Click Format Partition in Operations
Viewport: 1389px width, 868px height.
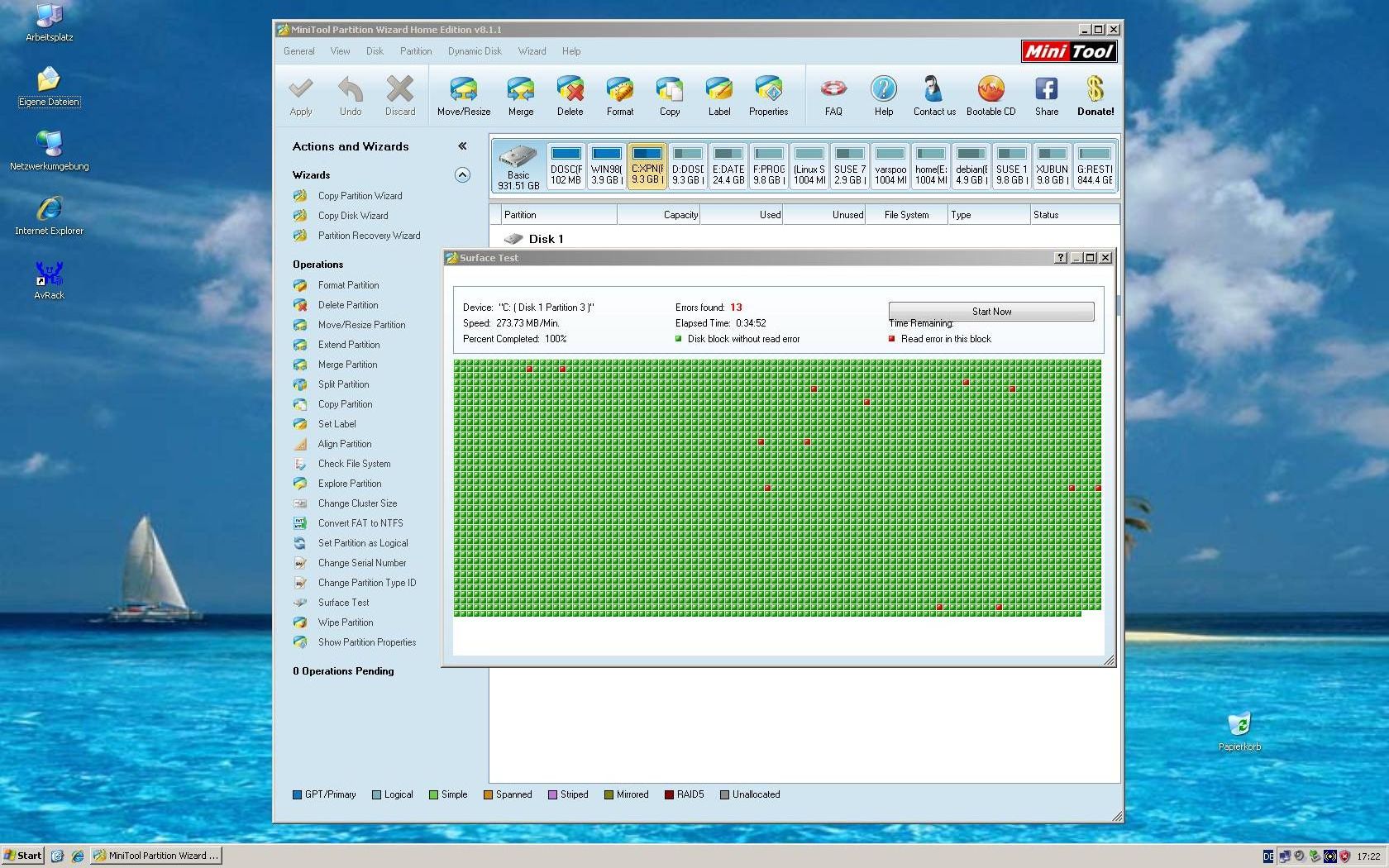(348, 285)
